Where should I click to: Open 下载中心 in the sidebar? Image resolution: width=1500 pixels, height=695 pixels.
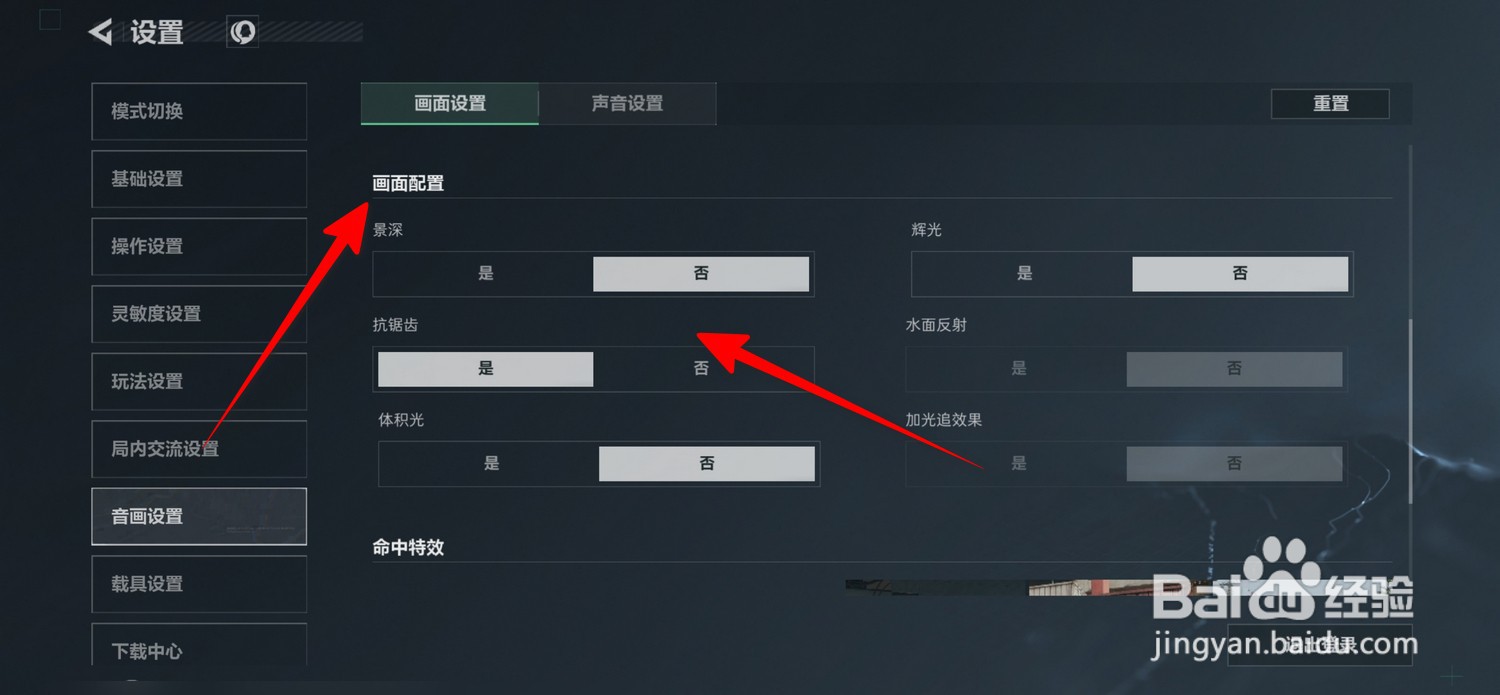pos(199,647)
